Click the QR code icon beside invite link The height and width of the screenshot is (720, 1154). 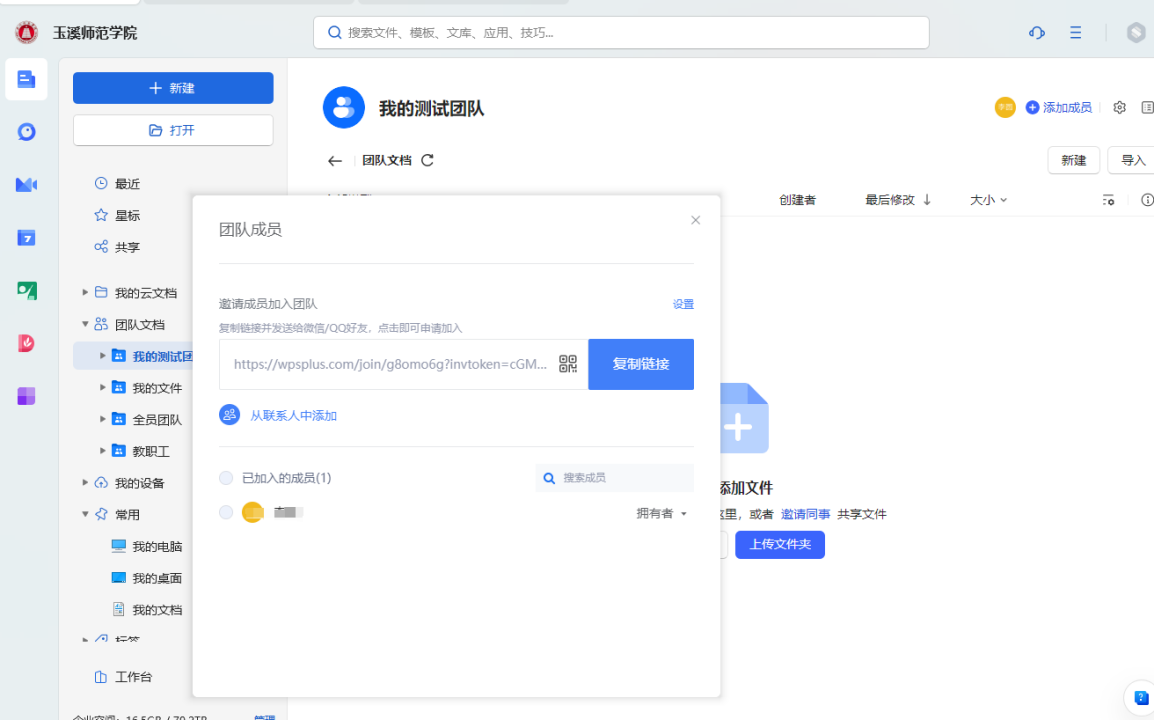(567, 364)
